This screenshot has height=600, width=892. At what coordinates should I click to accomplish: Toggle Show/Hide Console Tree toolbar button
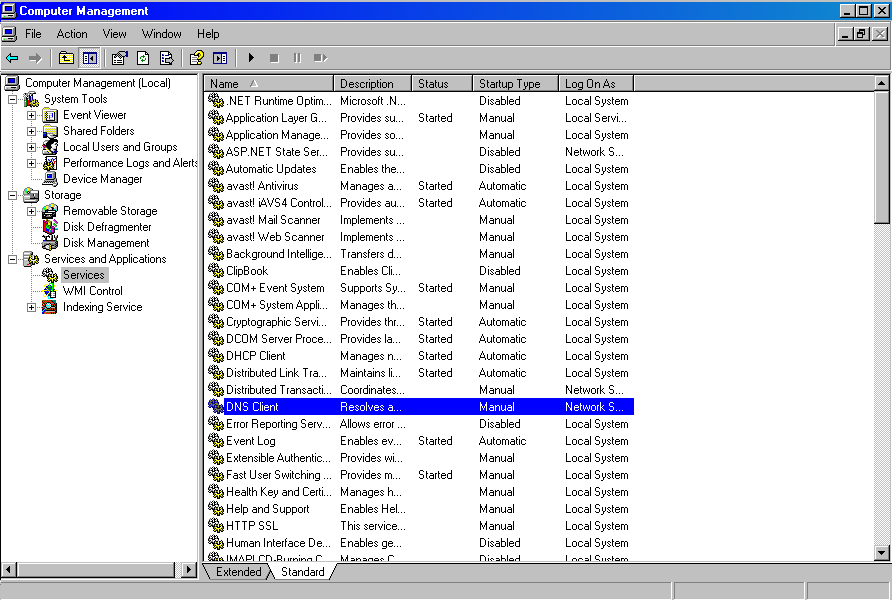click(x=89, y=58)
